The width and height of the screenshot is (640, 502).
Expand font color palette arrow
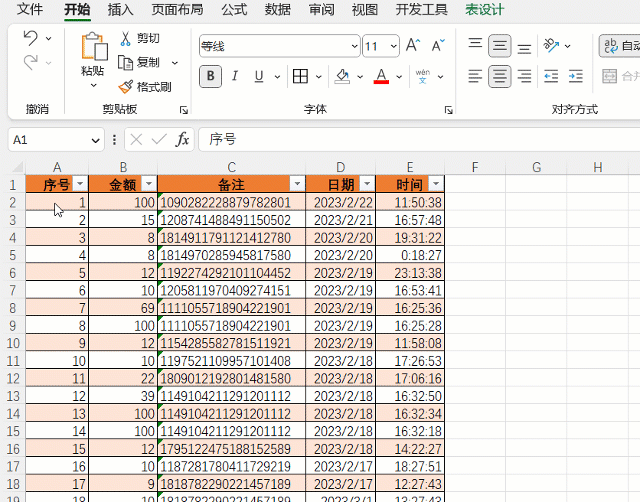[399, 77]
